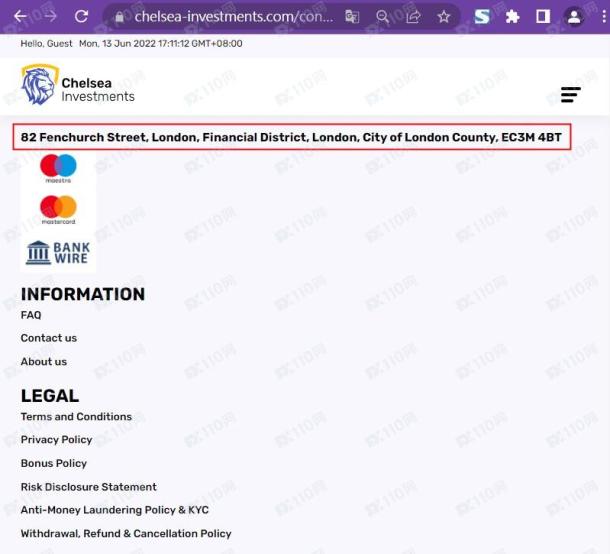Open the Terms and Conditions link

pos(76,416)
